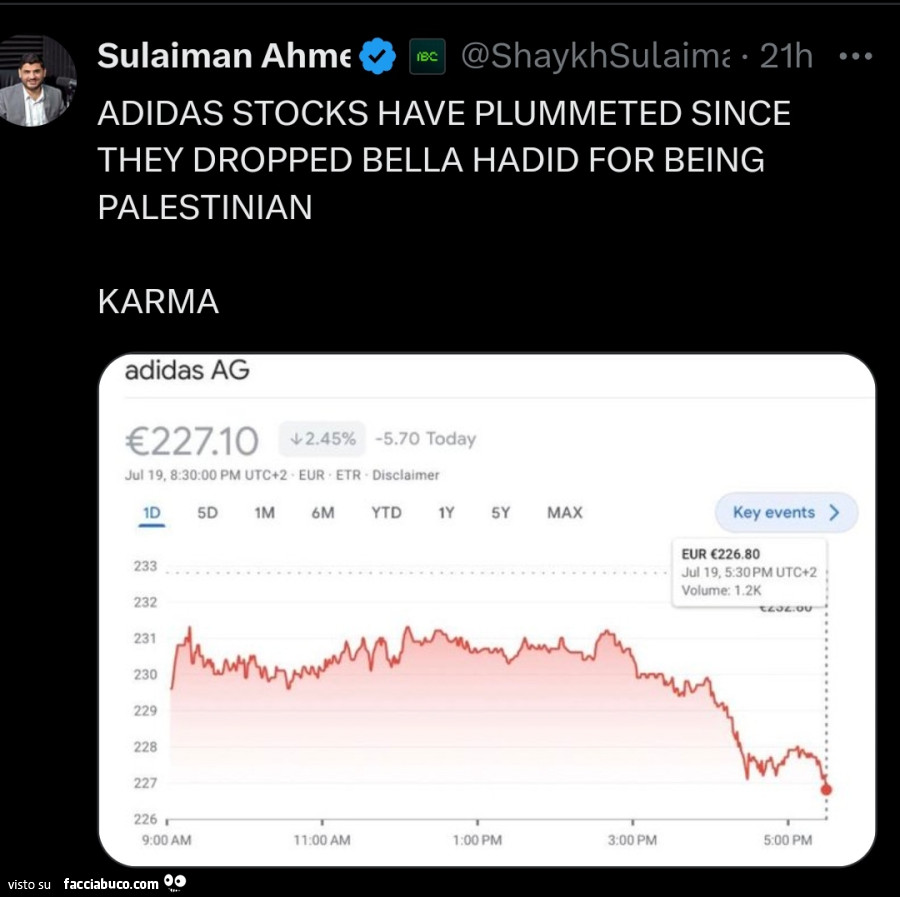Click the green affiliate badge icon

[x=428, y=57]
